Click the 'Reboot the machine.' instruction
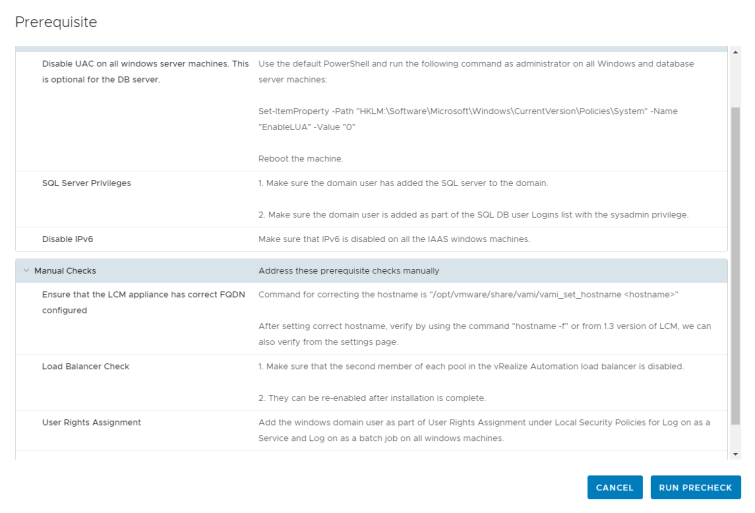The width and height of the screenshot is (755, 513). (300, 159)
